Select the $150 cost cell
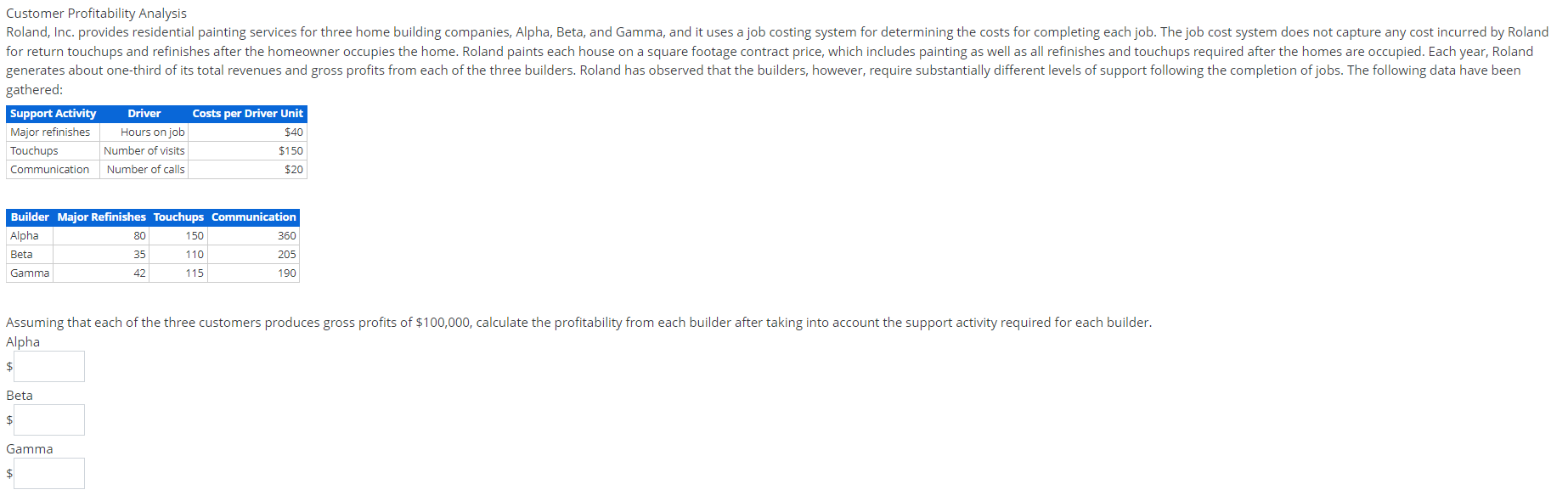 (x=292, y=150)
